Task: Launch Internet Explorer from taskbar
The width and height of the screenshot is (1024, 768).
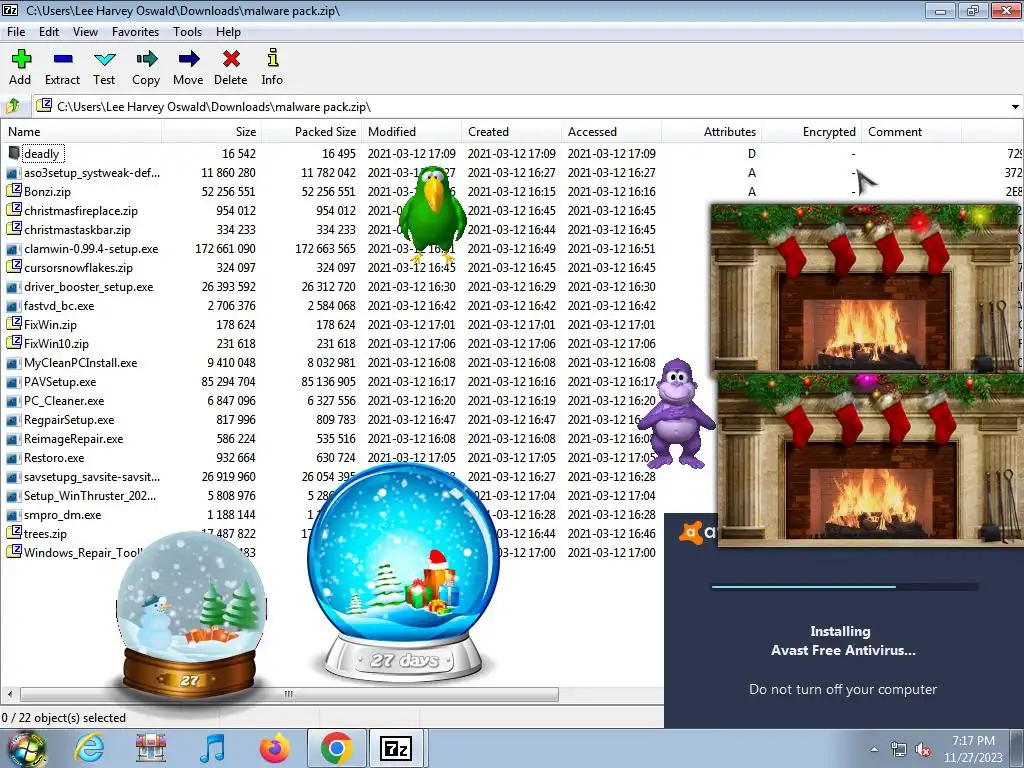Action: [89, 748]
